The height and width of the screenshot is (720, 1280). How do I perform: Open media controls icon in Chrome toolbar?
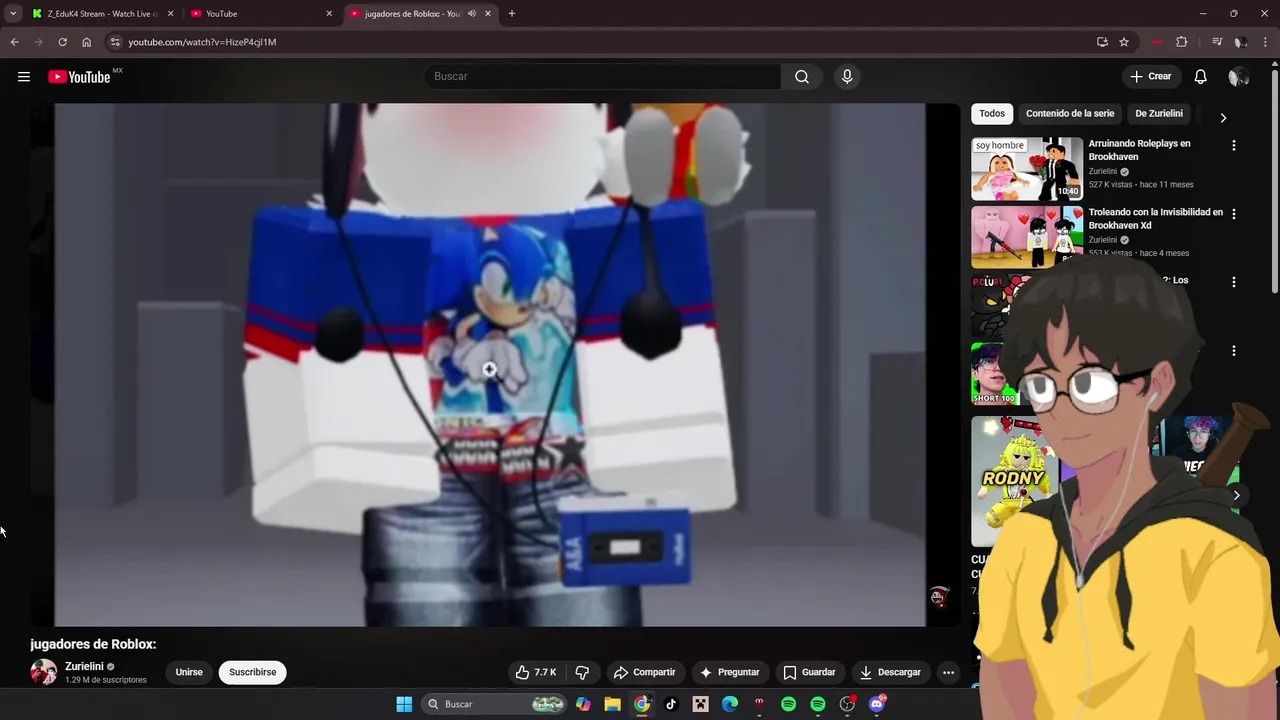click(x=1217, y=42)
